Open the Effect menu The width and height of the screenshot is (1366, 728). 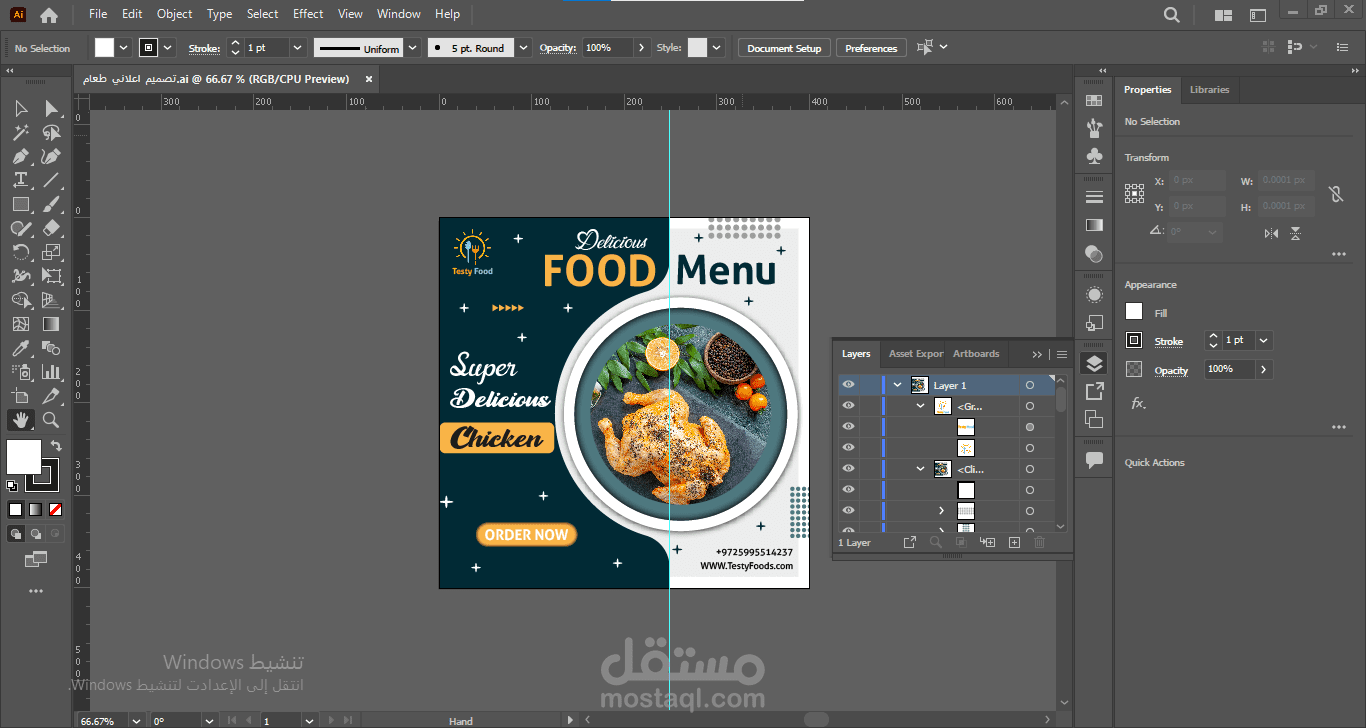click(308, 14)
